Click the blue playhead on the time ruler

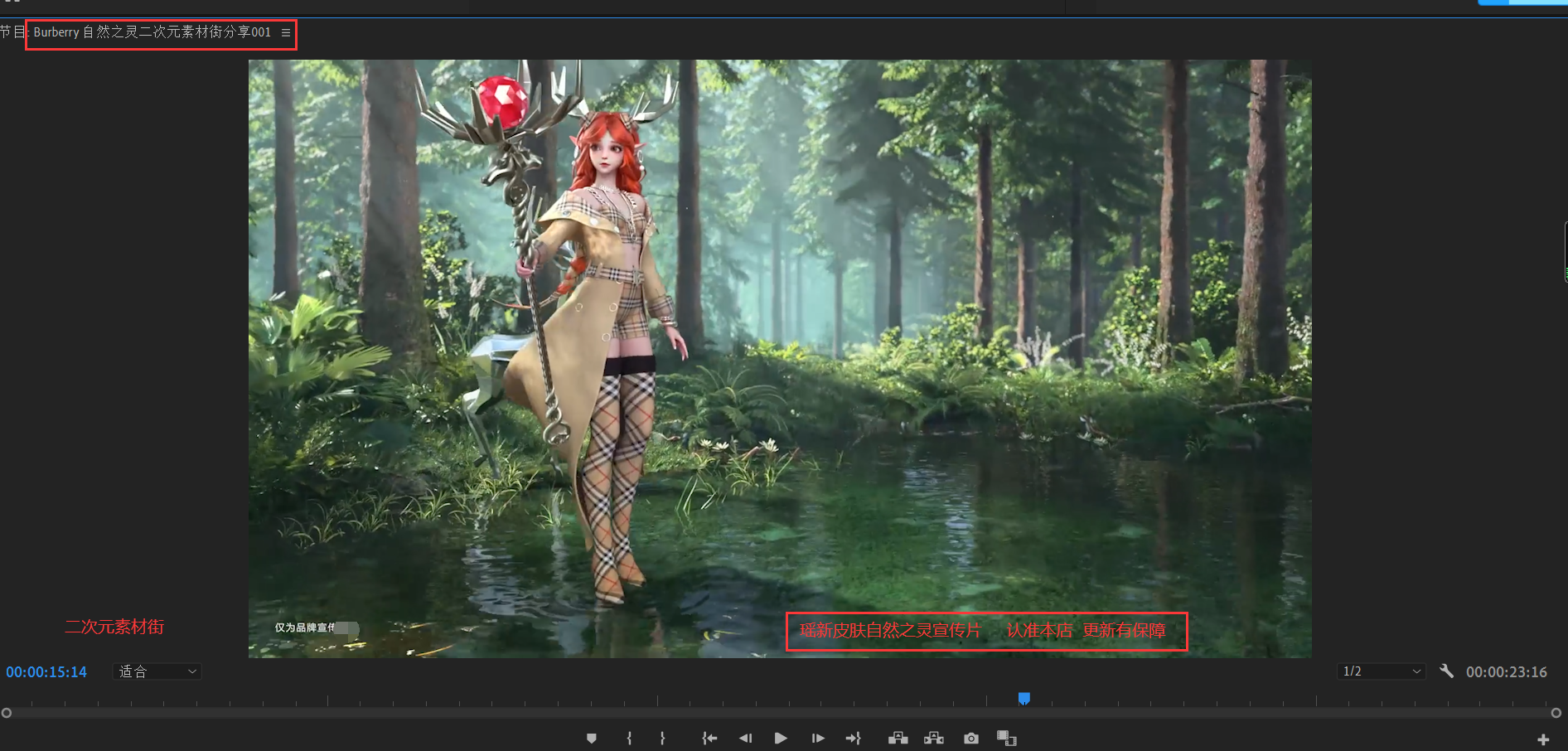click(x=1024, y=699)
